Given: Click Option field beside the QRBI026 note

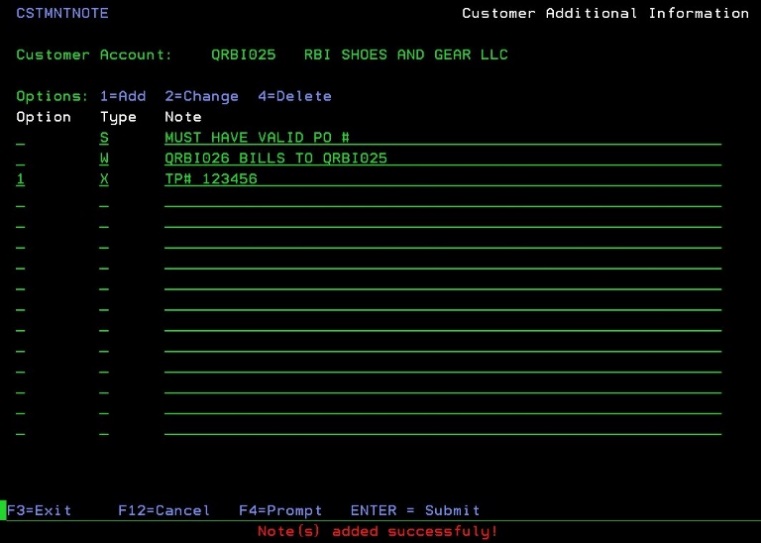Looking at the screenshot, I should click(21, 161).
